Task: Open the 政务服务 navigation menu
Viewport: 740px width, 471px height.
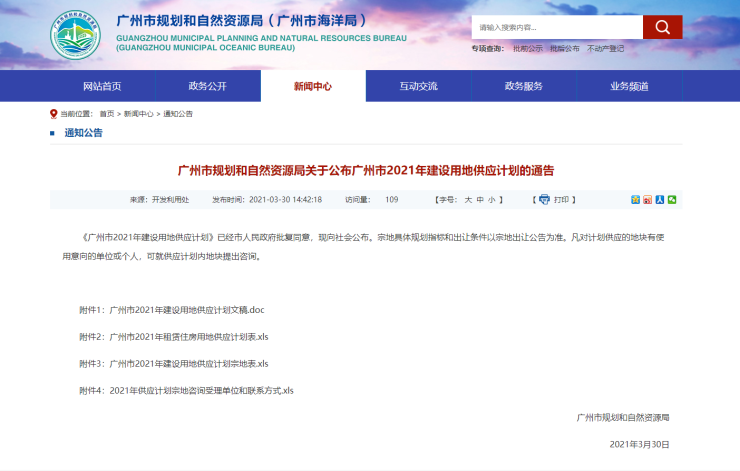Action: pos(524,86)
